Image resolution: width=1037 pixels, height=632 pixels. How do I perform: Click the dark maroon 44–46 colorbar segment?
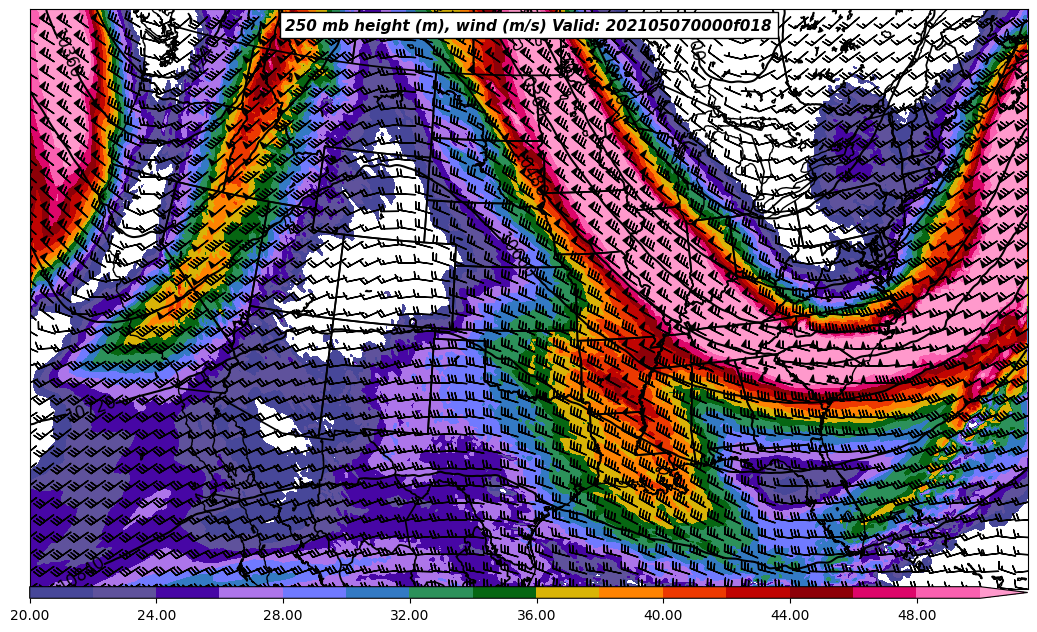coord(822,592)
